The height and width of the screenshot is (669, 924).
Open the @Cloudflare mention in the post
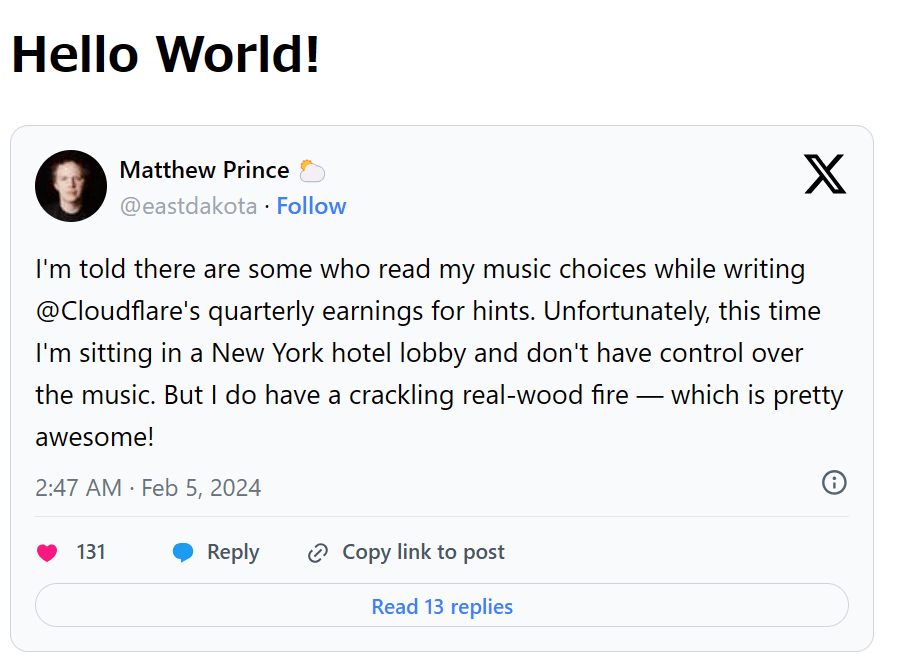click(x=110, y=311)
